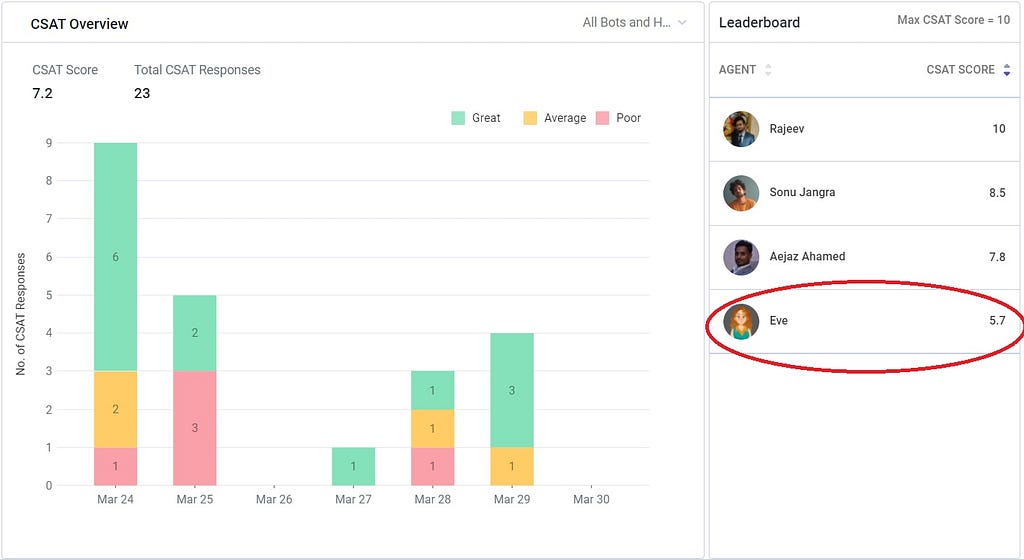Click the Mar 25 axis label
This screenshot has width=1024, height=559.
(195, 500)
